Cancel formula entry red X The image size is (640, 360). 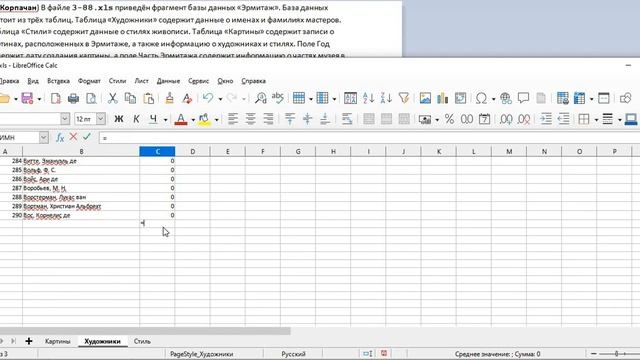pyautogui.click(x=73, y=137)
